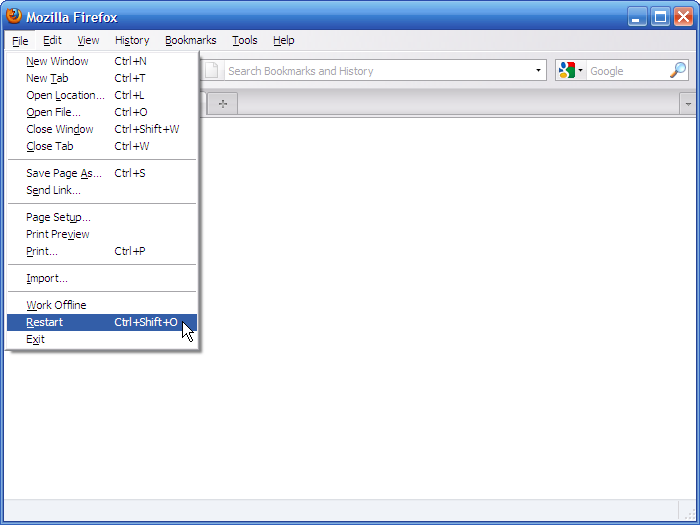Select Open Location... menu entry
Image resolution: width=700 pixels, height=525 pixels.
click(x=102, y=95)
